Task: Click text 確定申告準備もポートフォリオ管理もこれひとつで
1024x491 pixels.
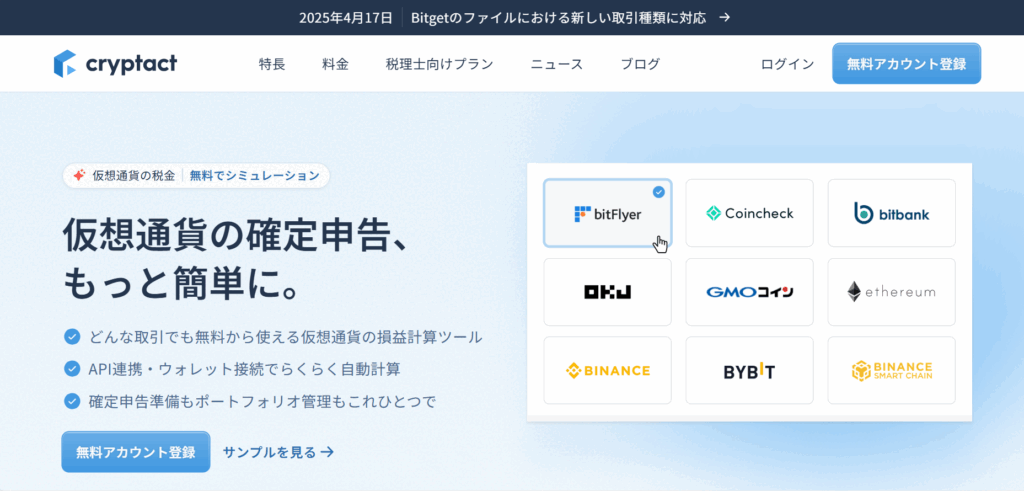Action: [262, 401]
